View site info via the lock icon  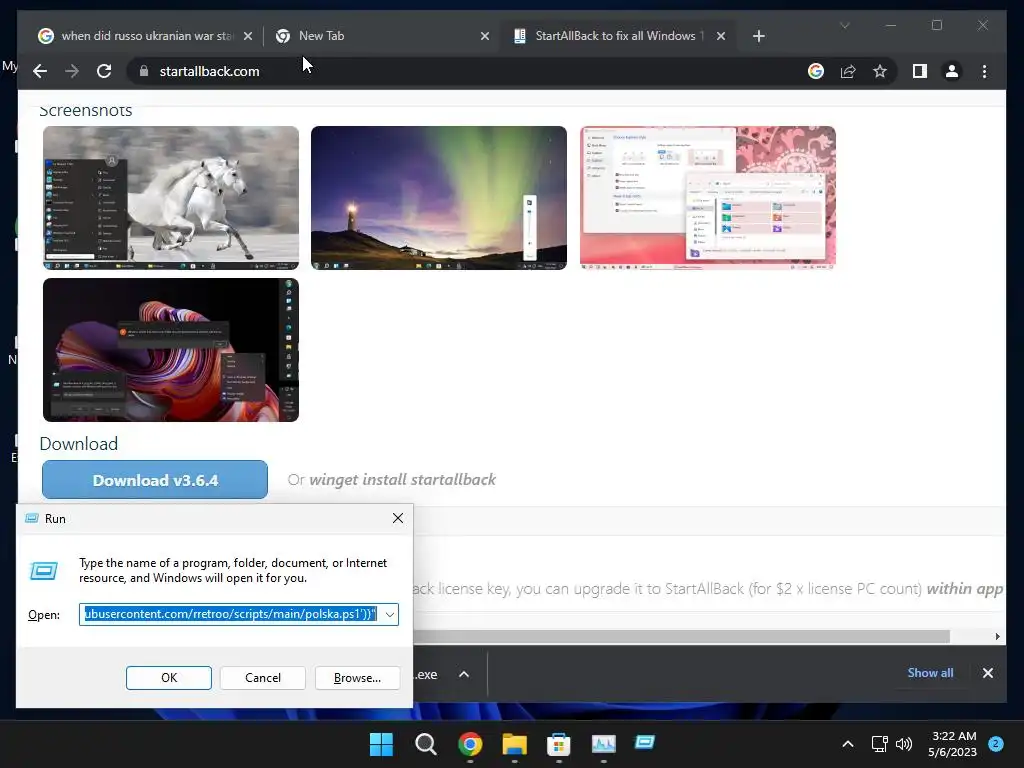point(144,71)
